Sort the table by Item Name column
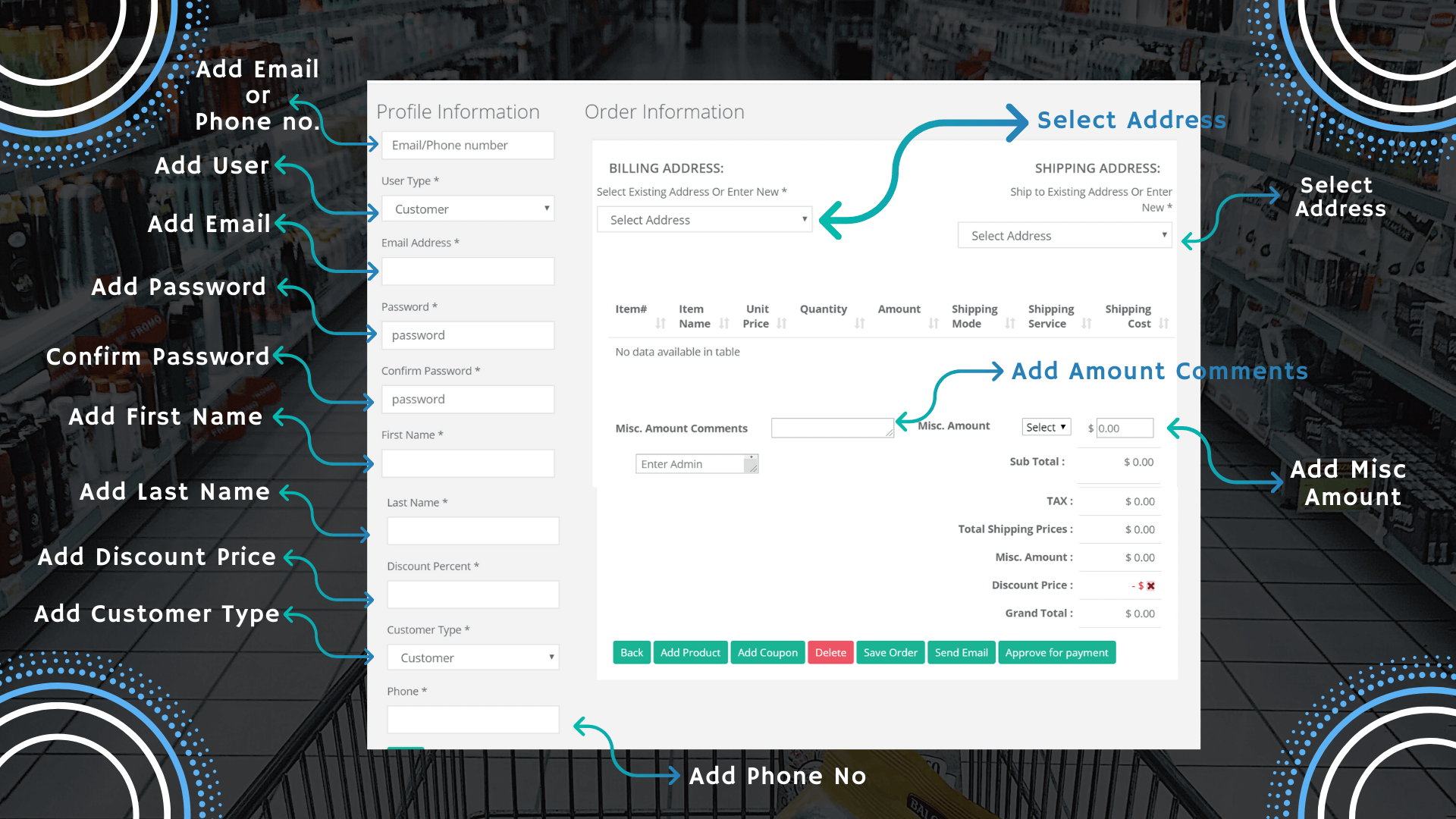The image size is (1456, 819). pos(724,324)
